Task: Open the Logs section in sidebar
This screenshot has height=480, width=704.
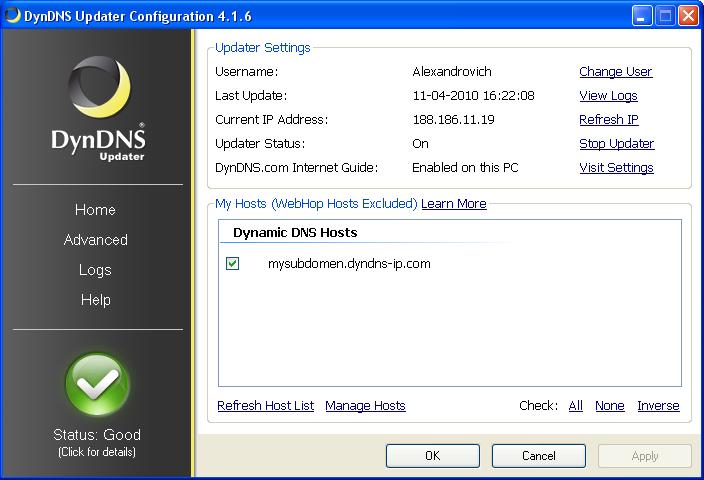Action: tap(95, 270)
